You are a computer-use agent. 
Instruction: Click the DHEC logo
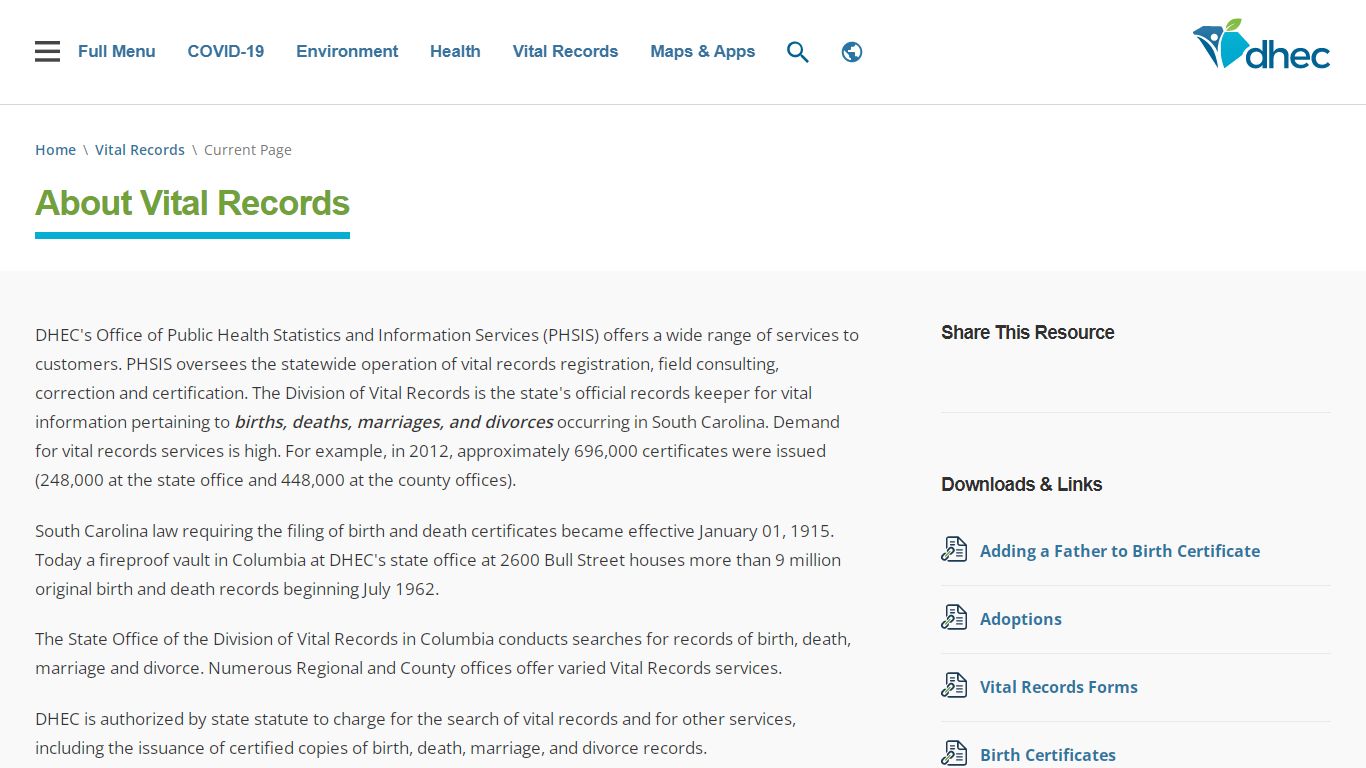pos(1261,45)
